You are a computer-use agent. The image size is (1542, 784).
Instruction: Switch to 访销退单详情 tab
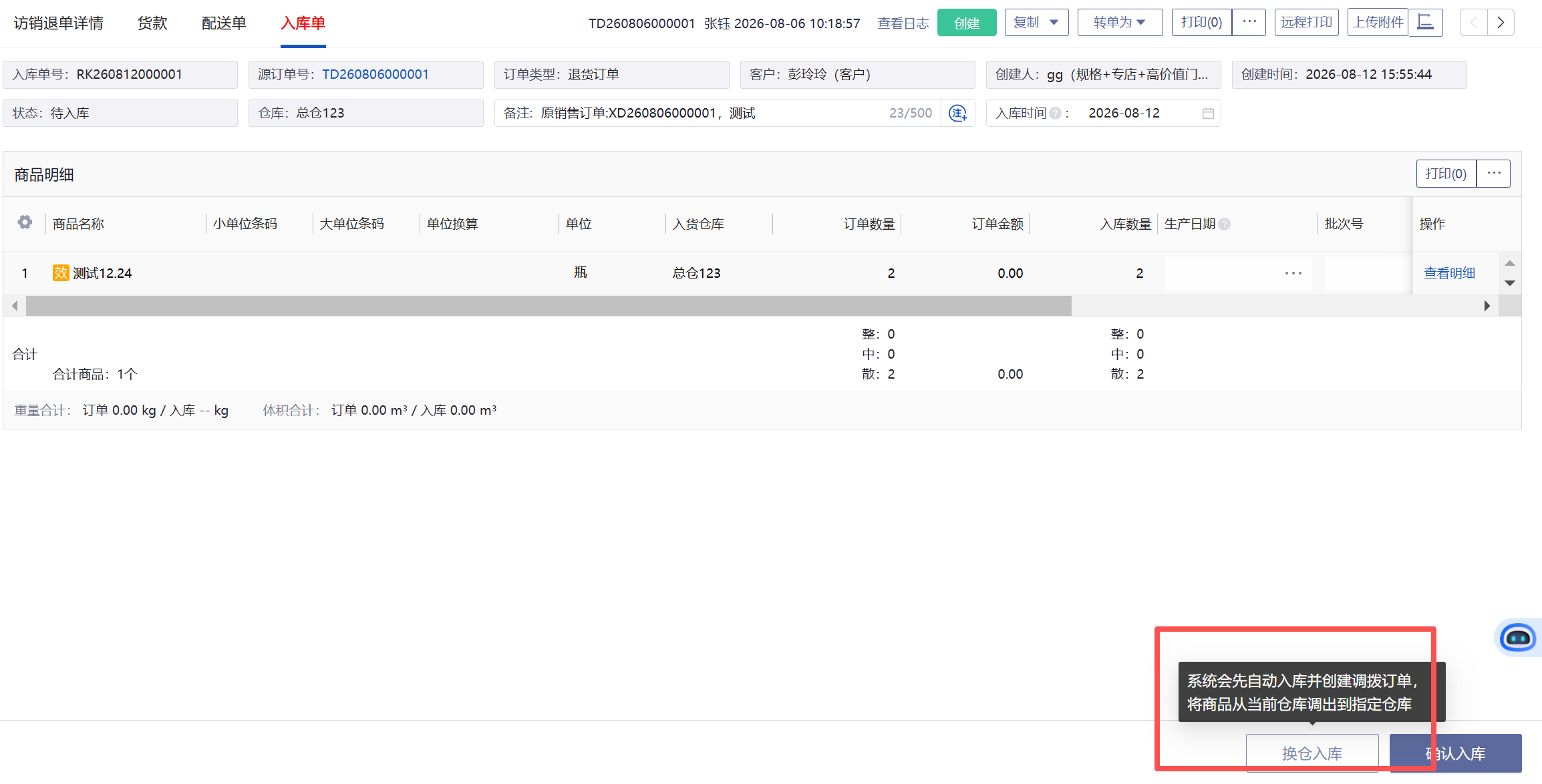[59, 23]
